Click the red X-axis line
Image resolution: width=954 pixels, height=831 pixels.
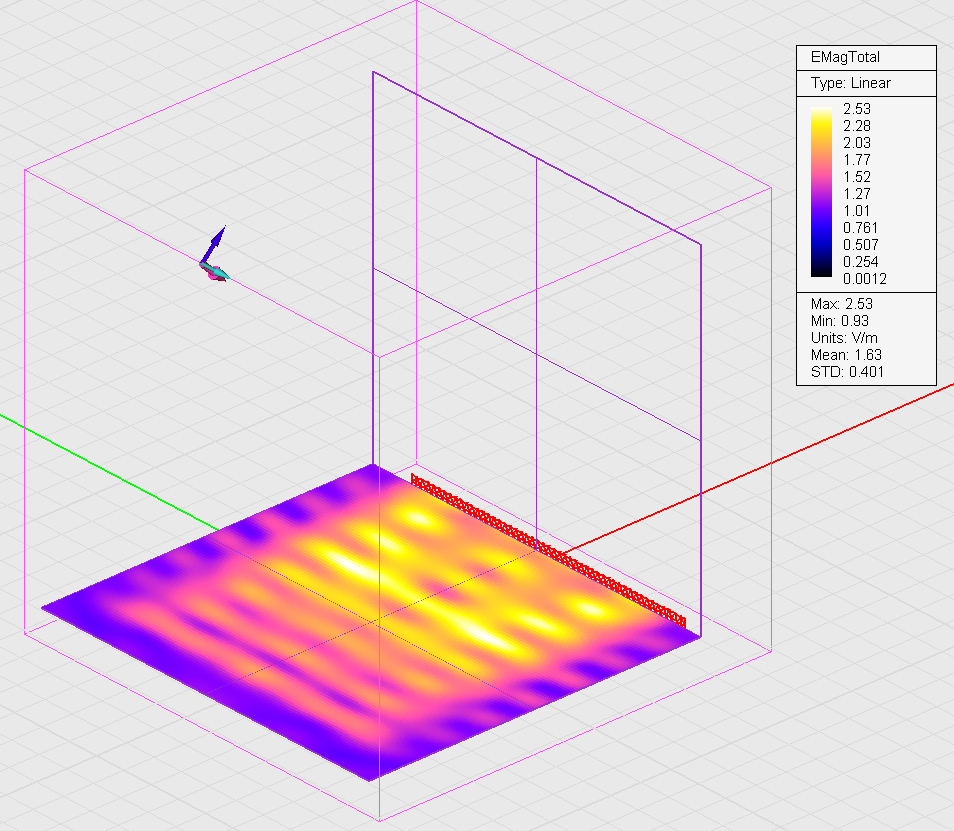800,449
